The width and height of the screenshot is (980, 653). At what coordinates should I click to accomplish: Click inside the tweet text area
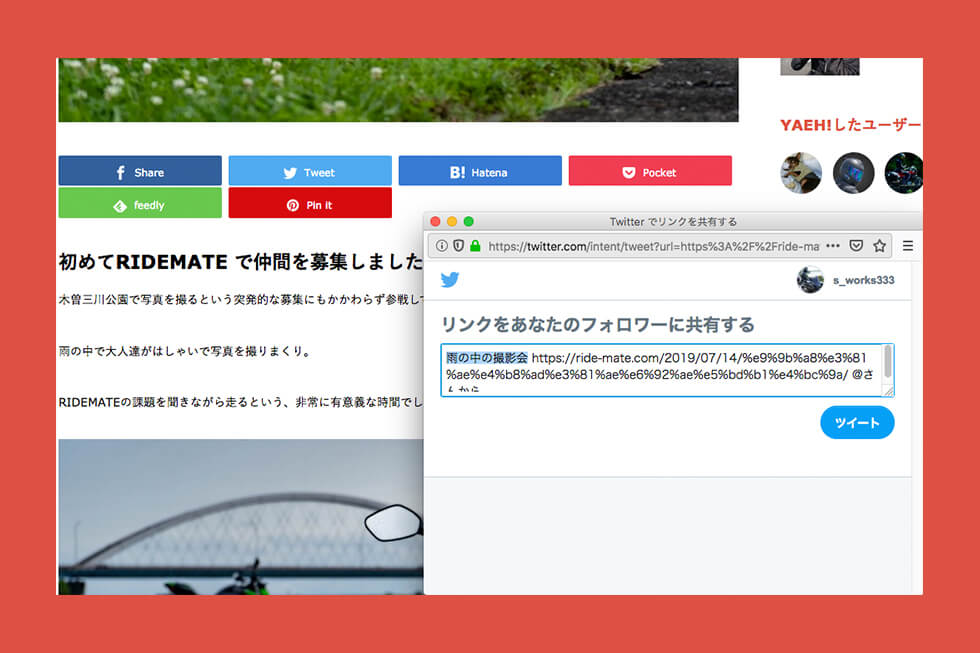pos(667,370)
